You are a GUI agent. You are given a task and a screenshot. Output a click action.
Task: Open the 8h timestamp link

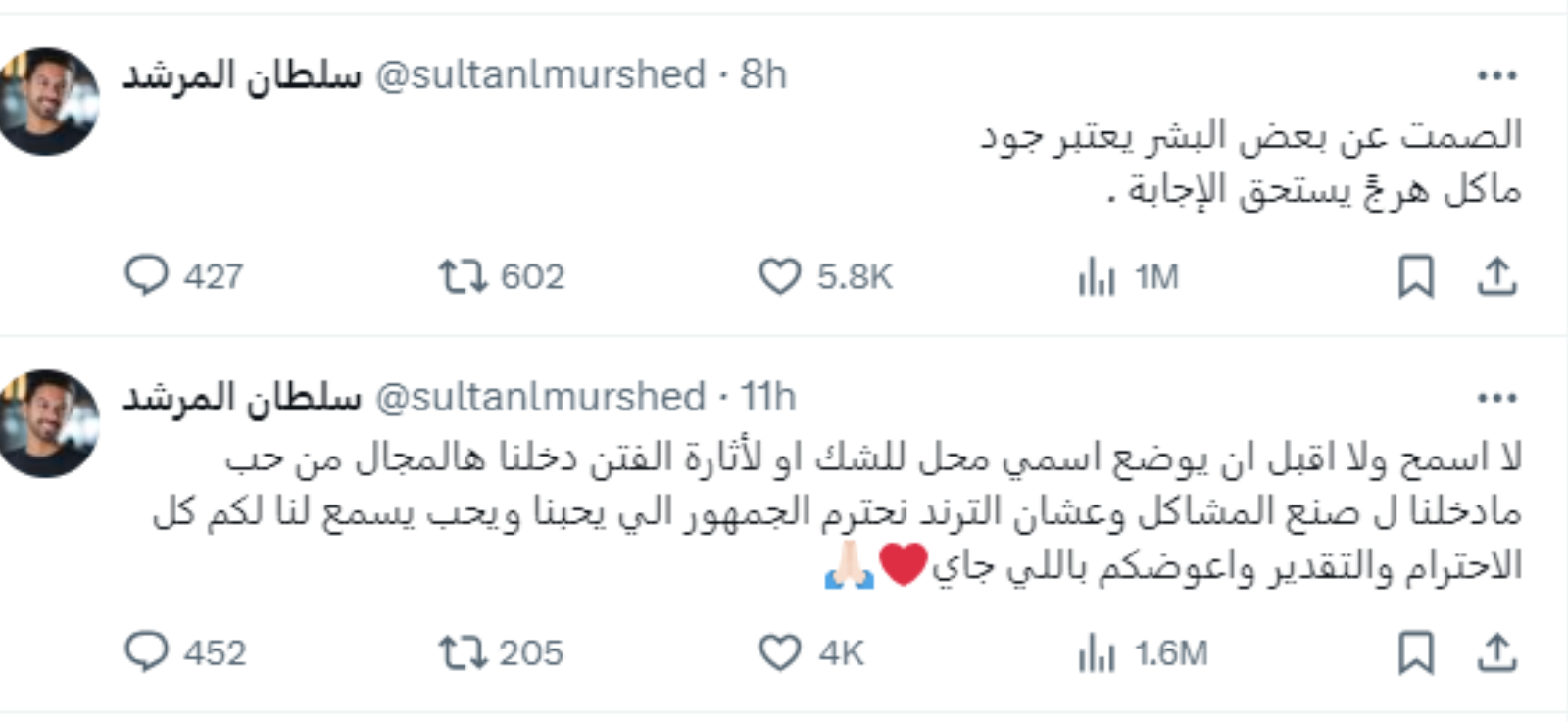[763, 75]
